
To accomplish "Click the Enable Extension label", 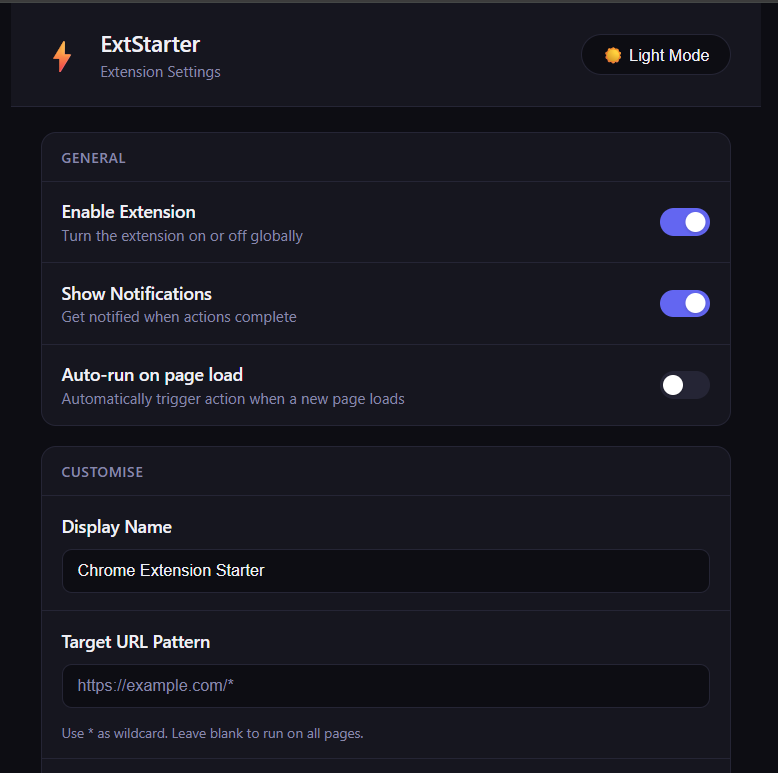I will [129, 212].
